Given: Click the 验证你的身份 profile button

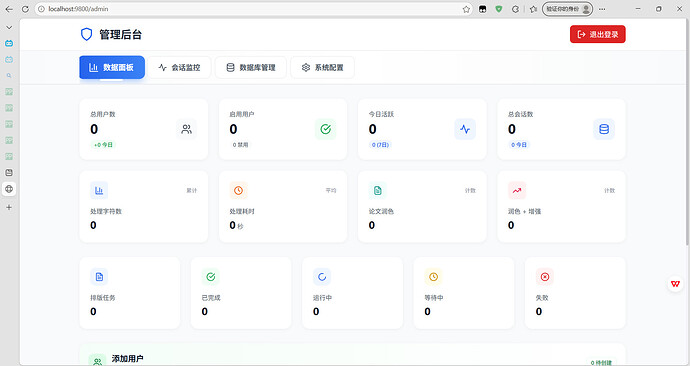Looking at the screenshot, I should (x=567, y=9).
